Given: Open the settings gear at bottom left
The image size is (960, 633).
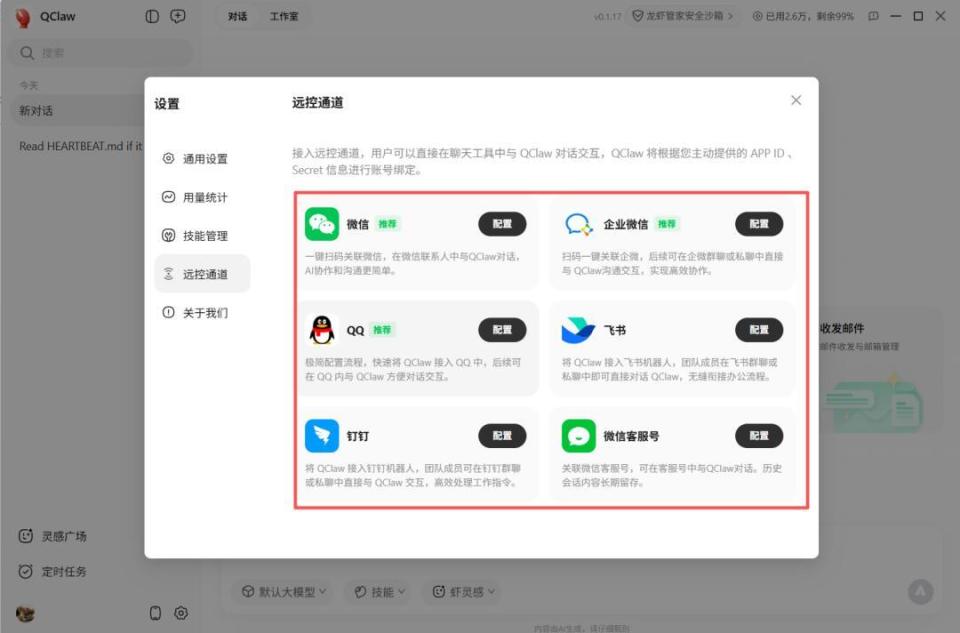Looking at the screenshot, I should 181,613.
